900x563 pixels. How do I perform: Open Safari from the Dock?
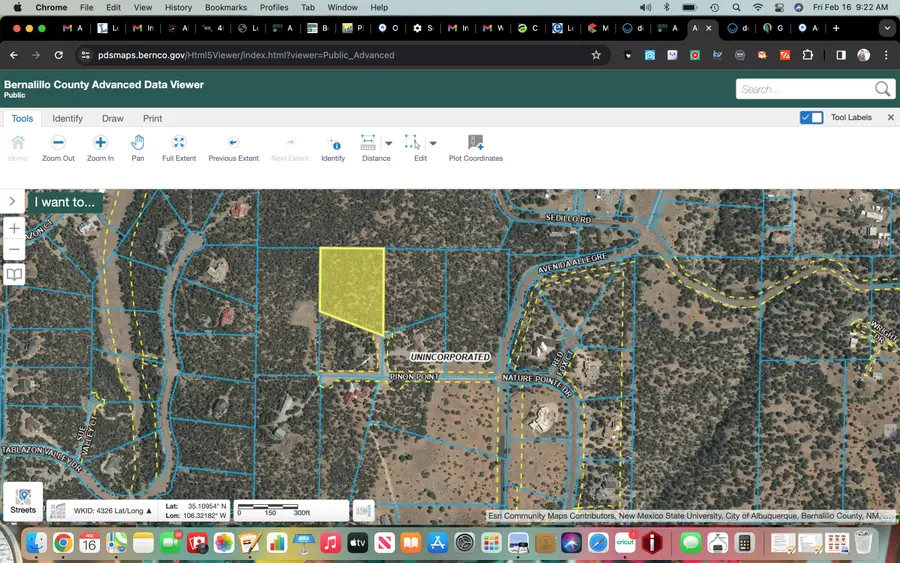click(x=598, y=542)
